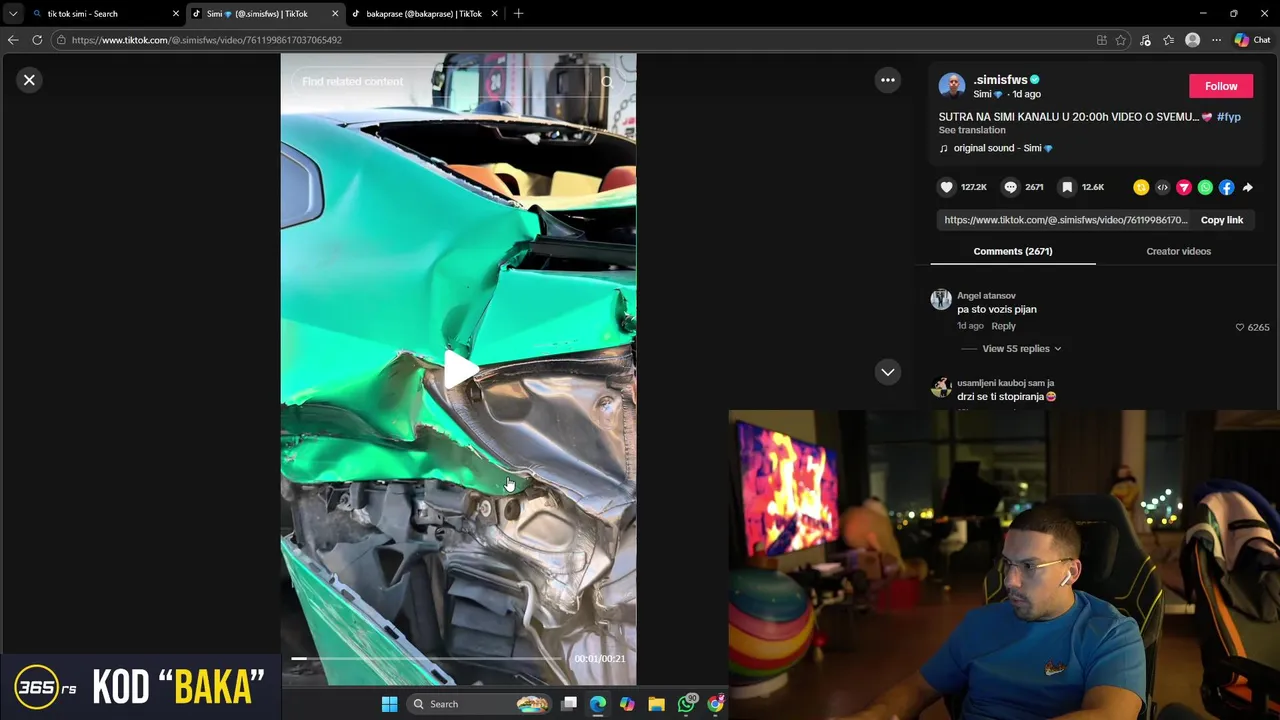Open browser apps icon in address bar

1101,40
